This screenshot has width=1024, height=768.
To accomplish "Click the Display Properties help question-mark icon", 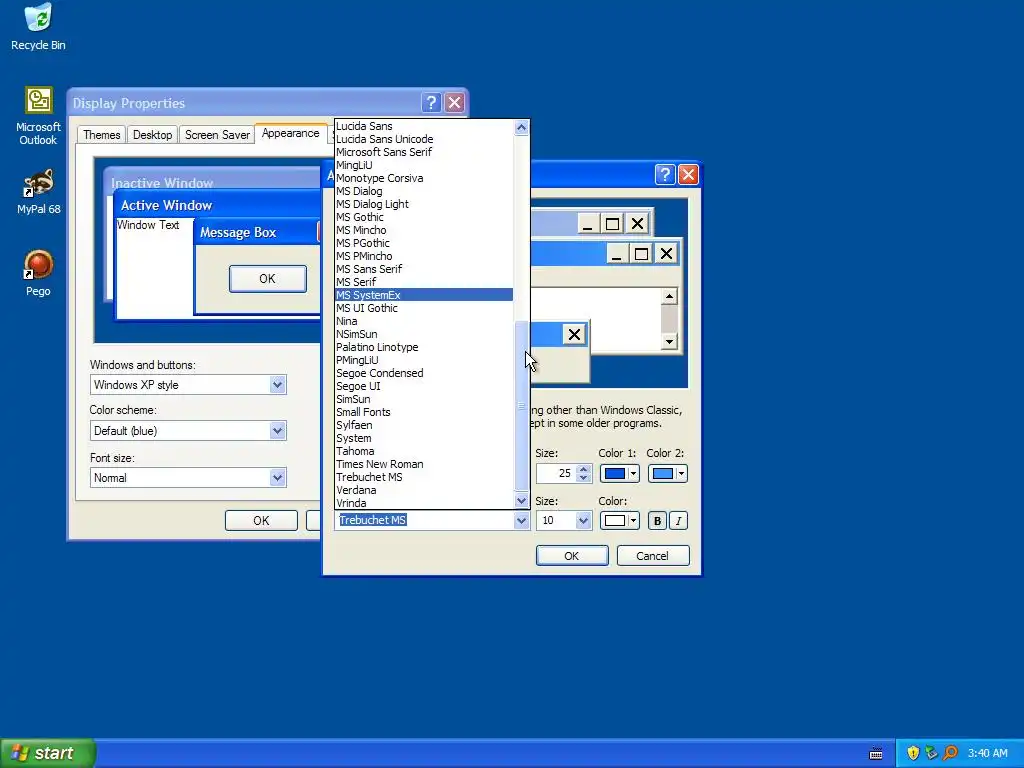I will tap(431, 103).
